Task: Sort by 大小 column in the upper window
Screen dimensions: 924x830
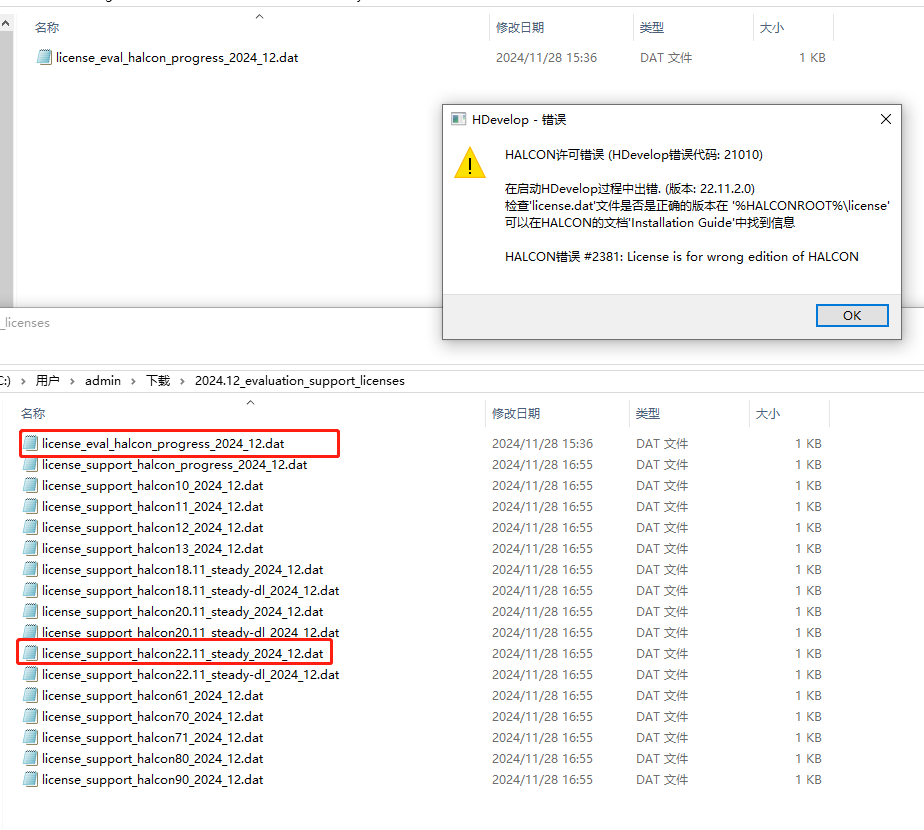Action: [x=772, y=27]
